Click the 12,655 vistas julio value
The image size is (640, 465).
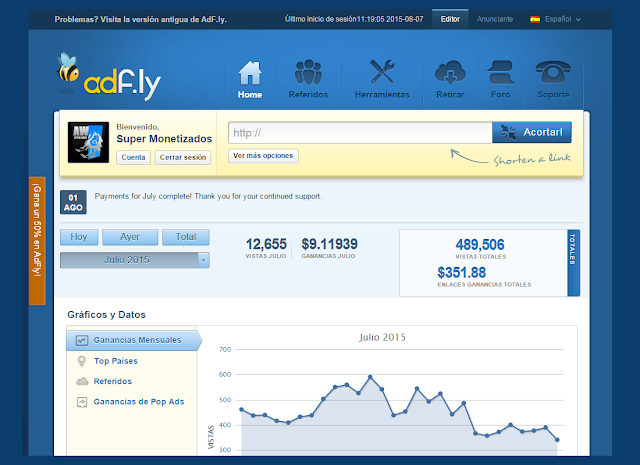266,244
